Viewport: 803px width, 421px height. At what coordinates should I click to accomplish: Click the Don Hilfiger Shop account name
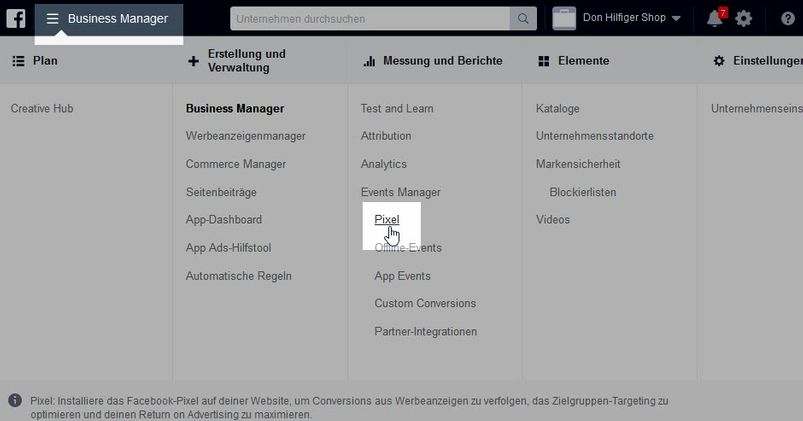click(624, 18)
